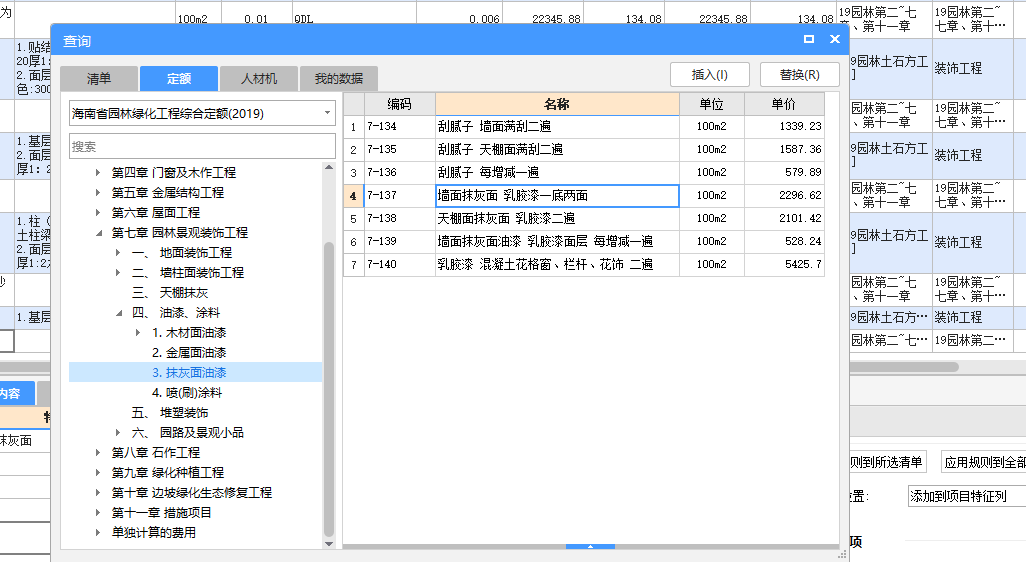The image size is (1026, 562).
Task: Click the tree vertical scrollbar thumb
Action: pyautogui.click(x=328, y=389)
